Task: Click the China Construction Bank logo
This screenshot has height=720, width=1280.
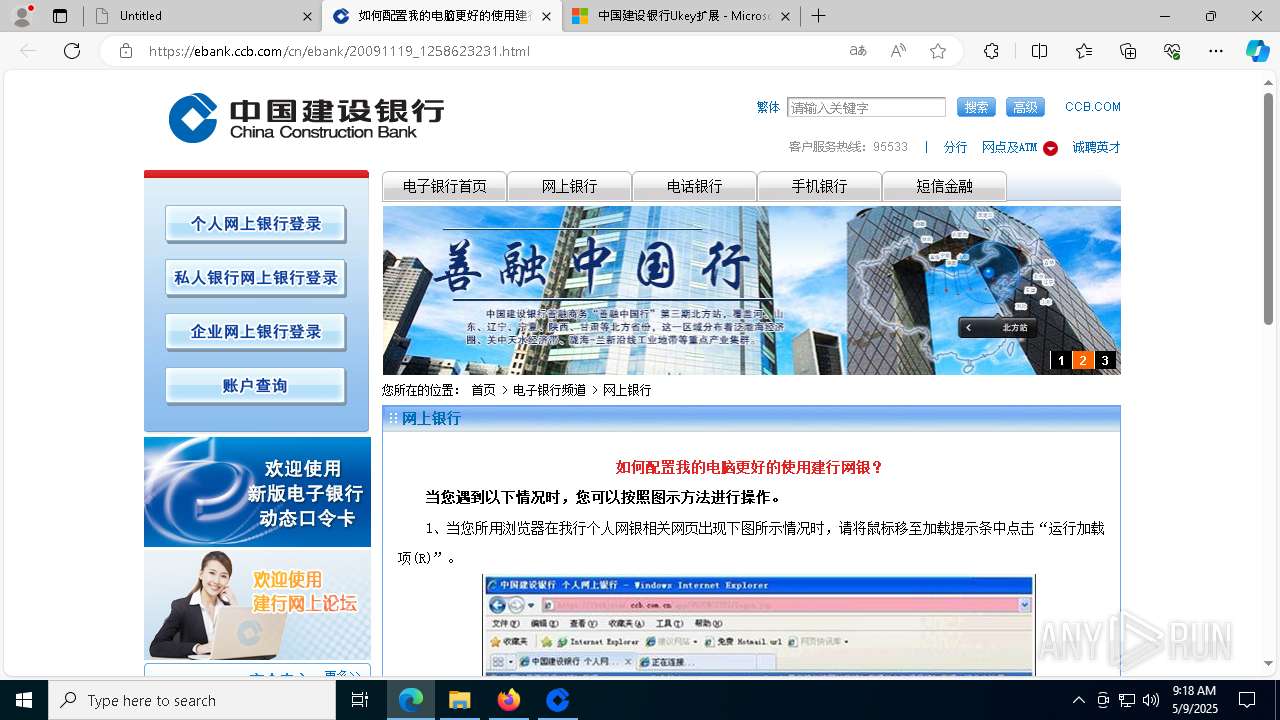Action: click(306, 118)
